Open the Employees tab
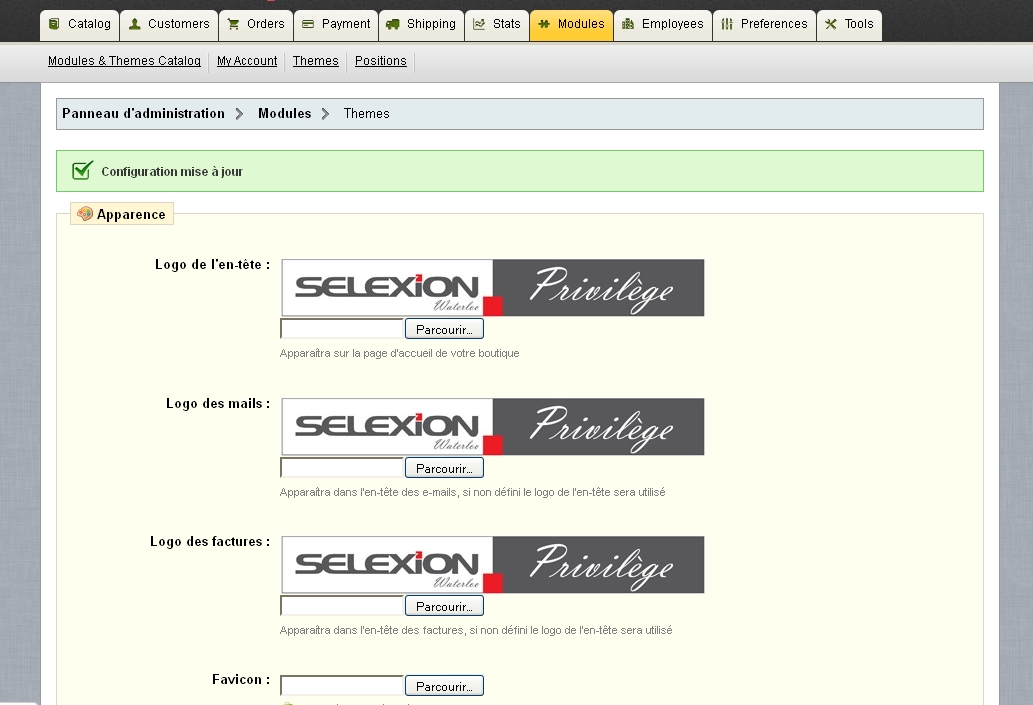This screenshot has height=705, width=1033. [x=663, y=25]
